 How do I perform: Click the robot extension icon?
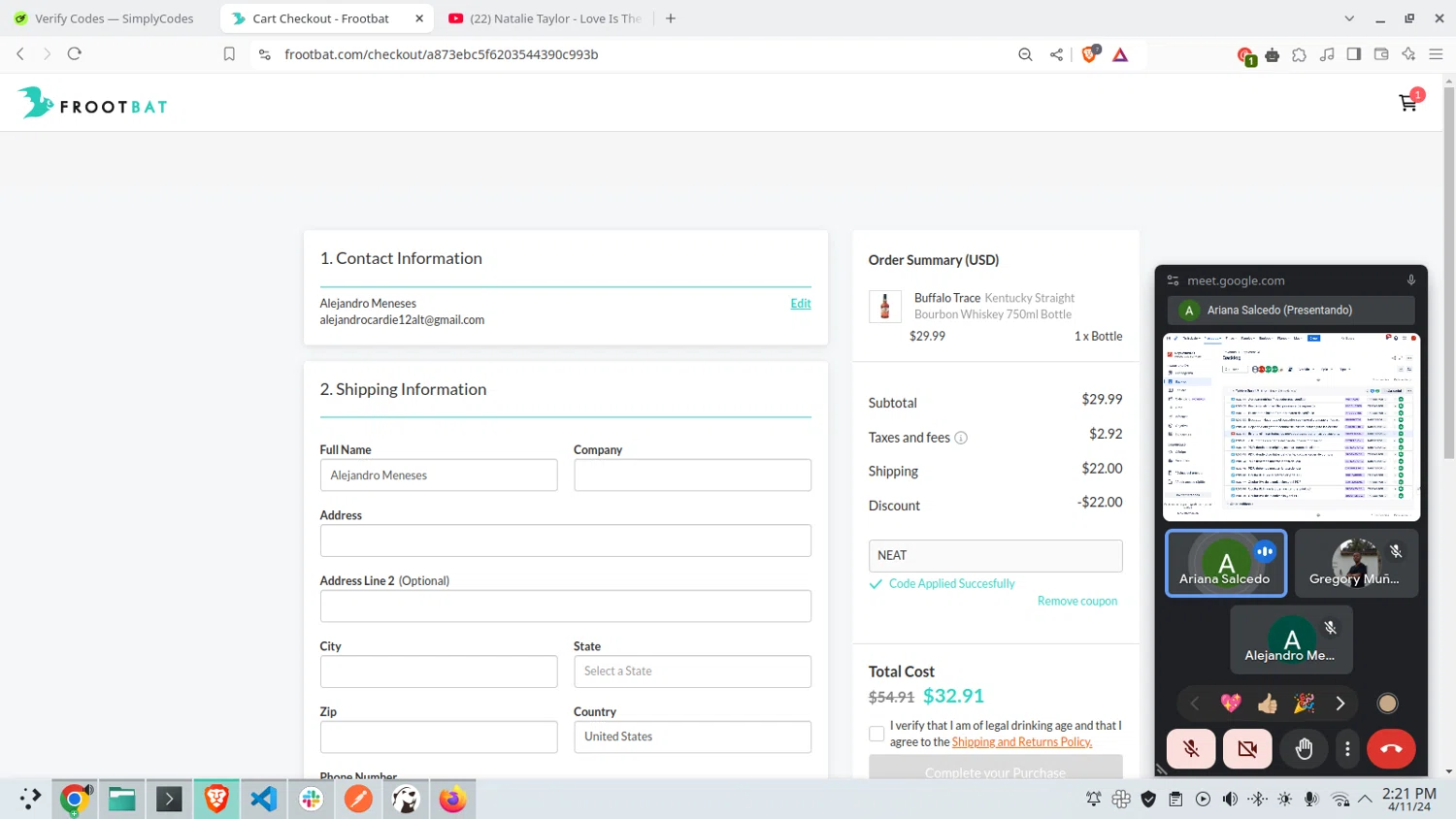pyautogui.click(x=1273, y=55)
